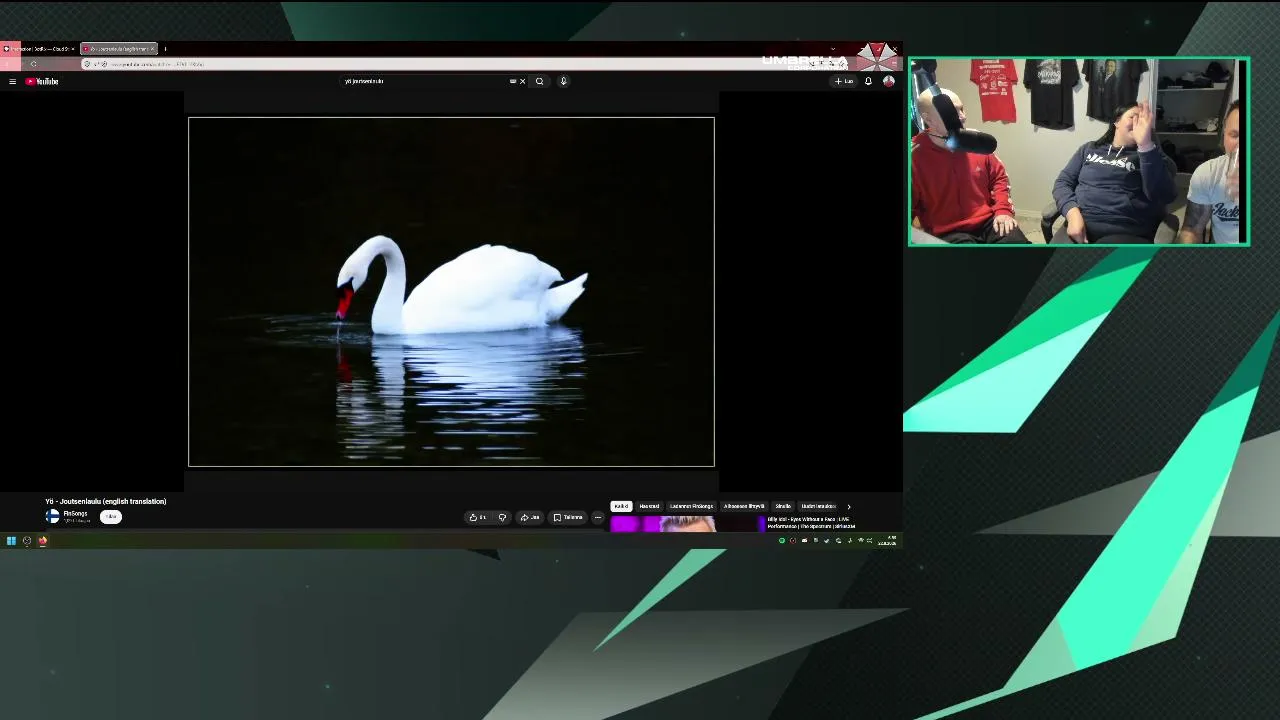Open the YouTube notifications bell
Image resolution: width=1280 pixels, height=720 pixels.
(868, 82)
